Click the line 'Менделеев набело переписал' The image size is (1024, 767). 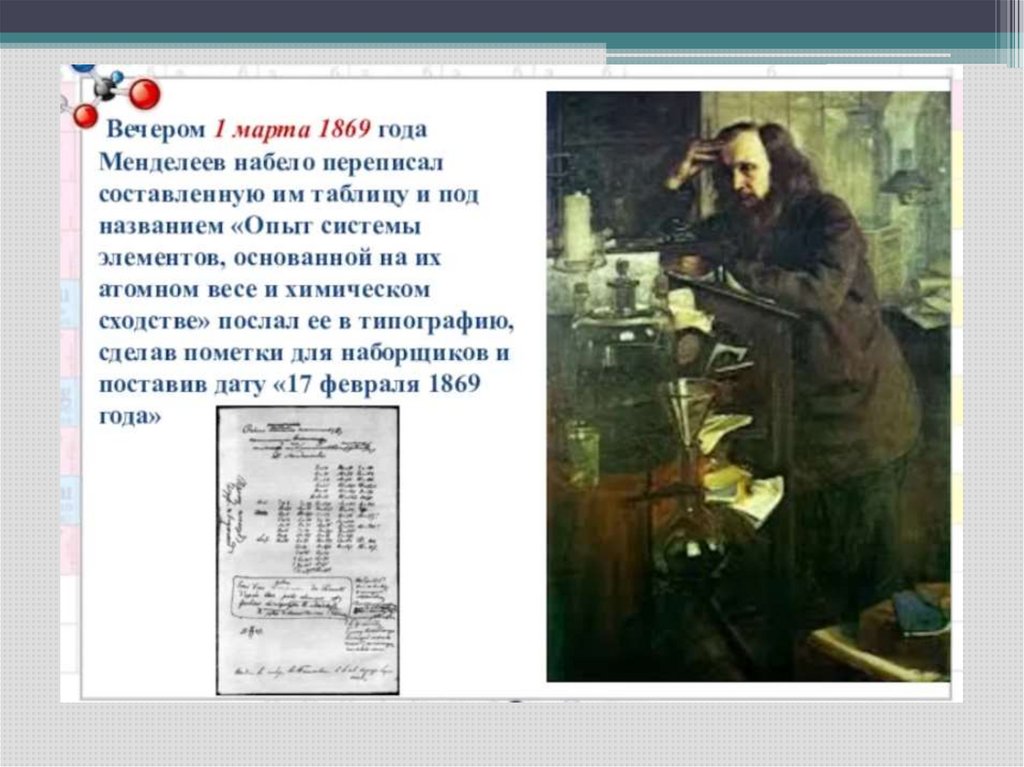[x=271, y=161]
